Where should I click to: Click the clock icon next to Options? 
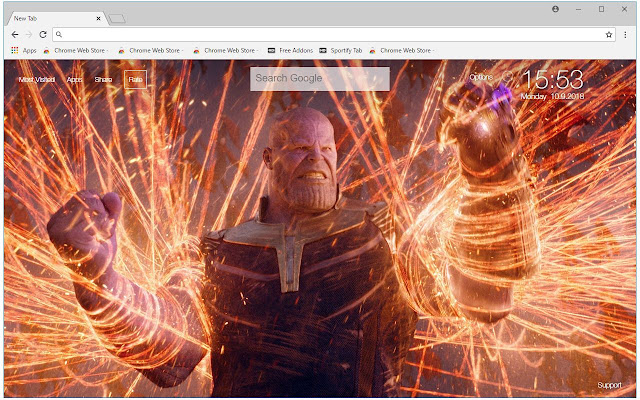pyautogui.click(x=507, y=77)
